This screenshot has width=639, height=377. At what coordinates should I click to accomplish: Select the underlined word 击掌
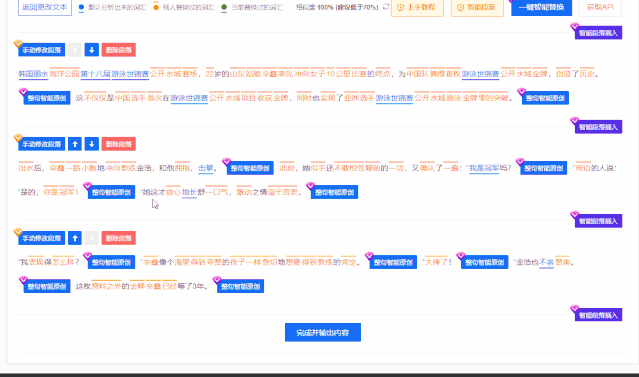coord(206,168)
